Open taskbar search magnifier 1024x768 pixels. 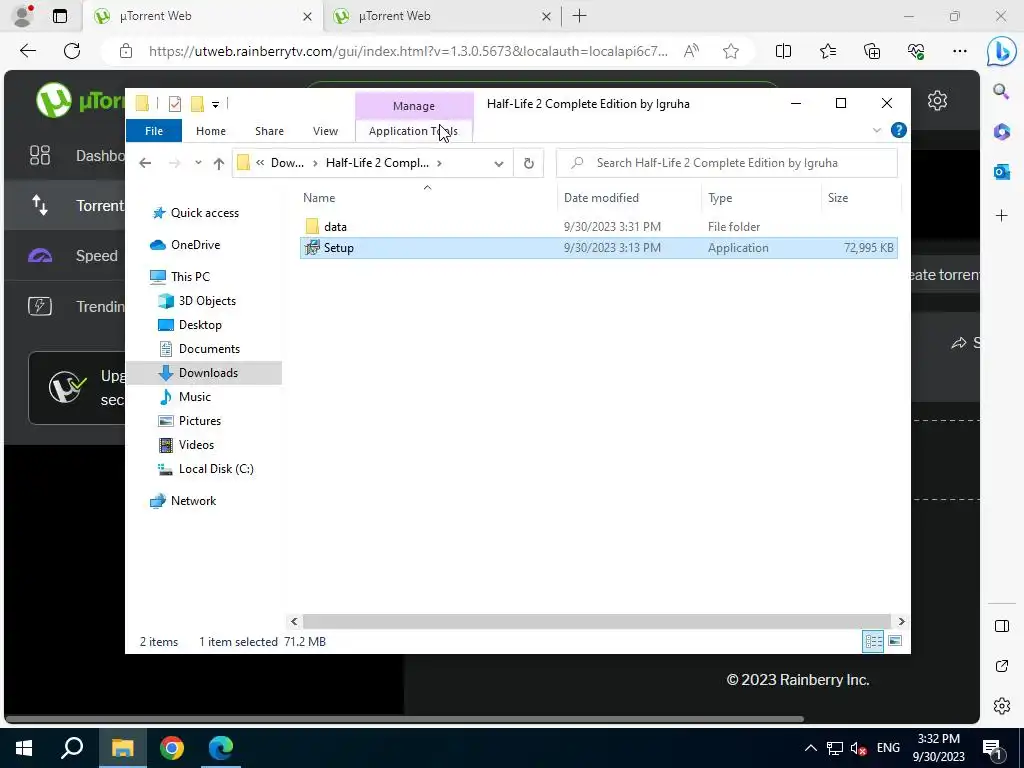72,747
